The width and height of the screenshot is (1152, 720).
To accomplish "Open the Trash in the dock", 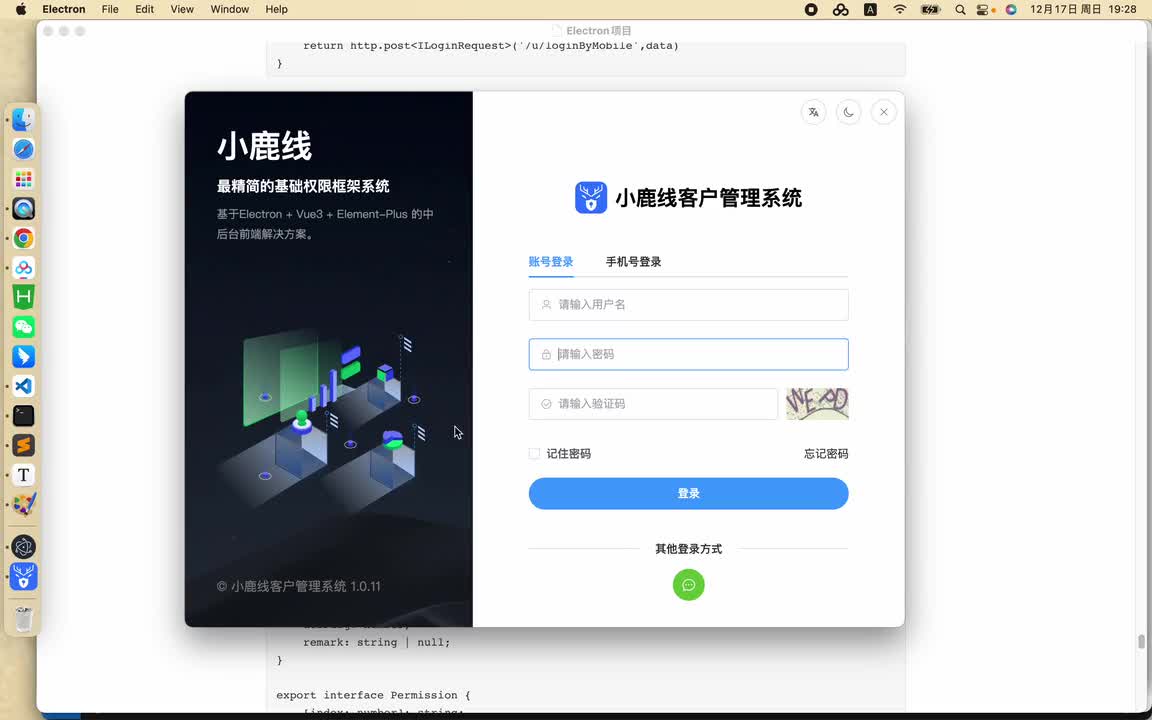I will [24, 619].
